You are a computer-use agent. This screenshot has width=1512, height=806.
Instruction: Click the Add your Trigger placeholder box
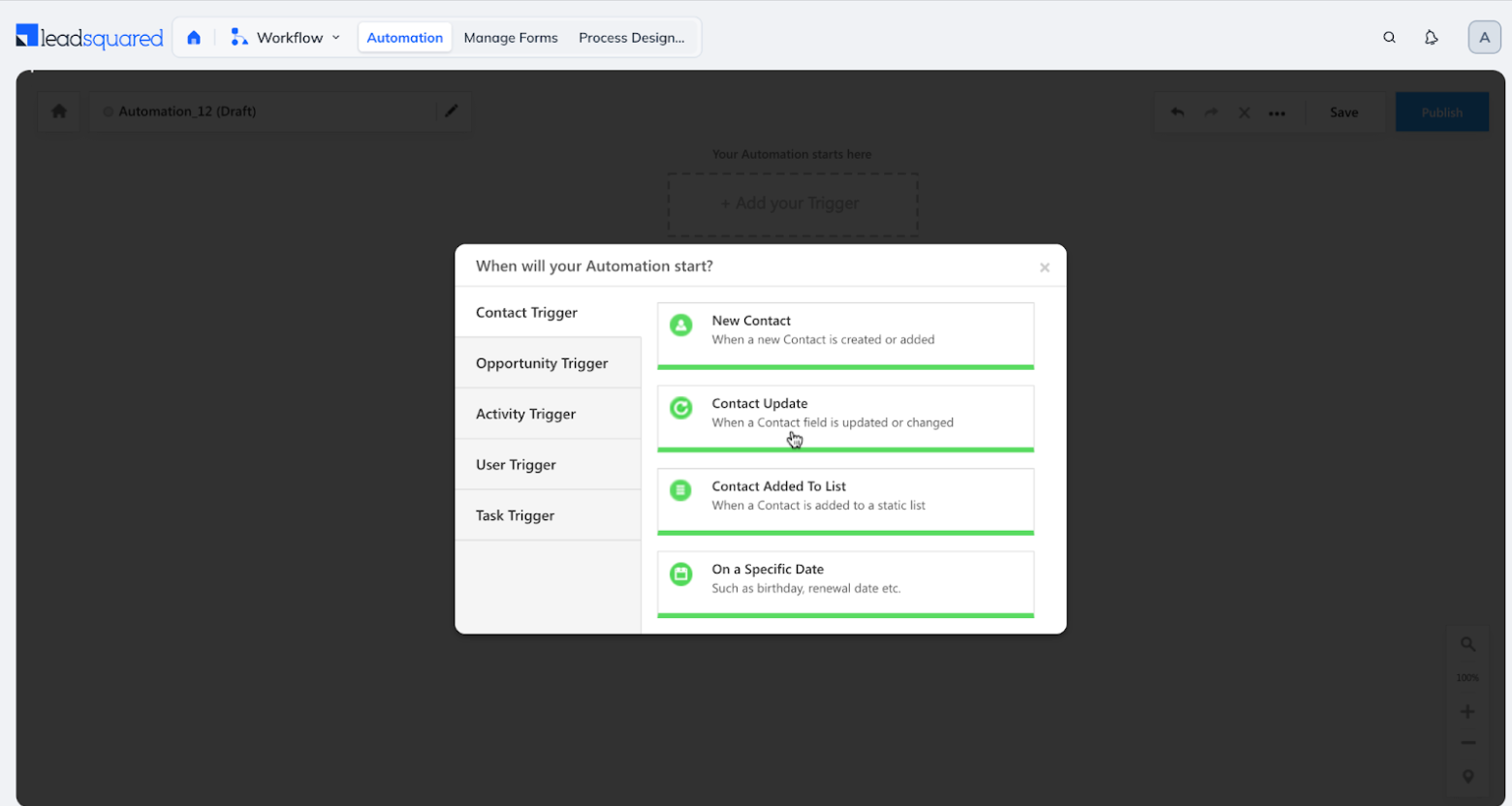(792, 203)
